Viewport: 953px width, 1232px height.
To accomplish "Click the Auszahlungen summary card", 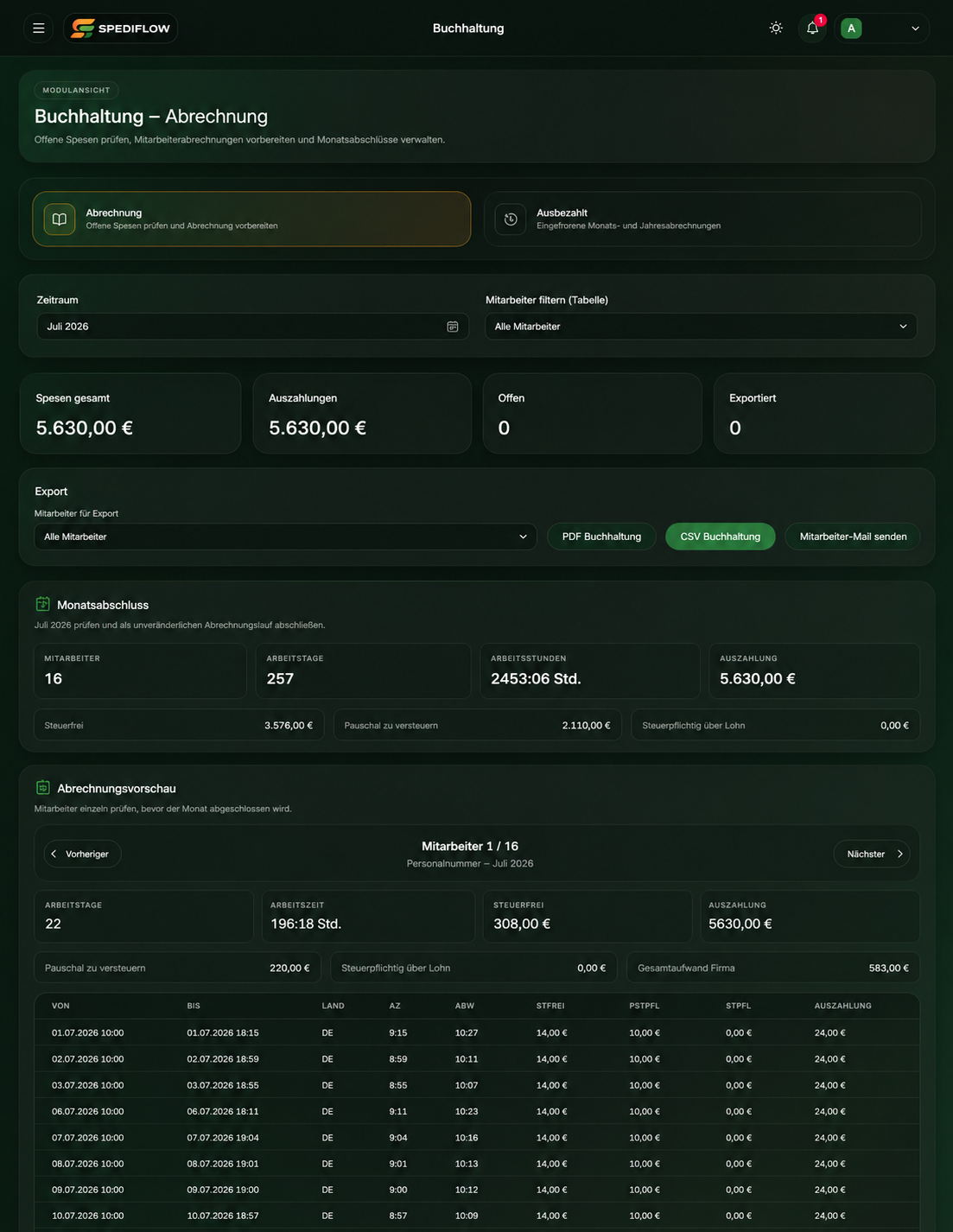I will click(x=362, y=413).
